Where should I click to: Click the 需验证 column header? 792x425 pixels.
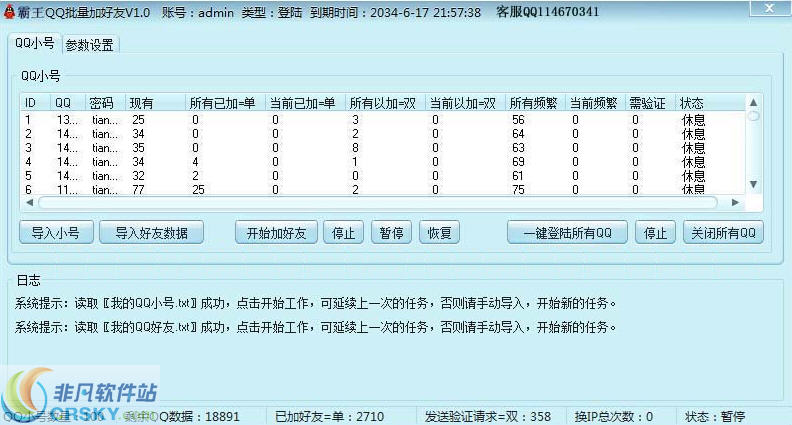[650, 103]
